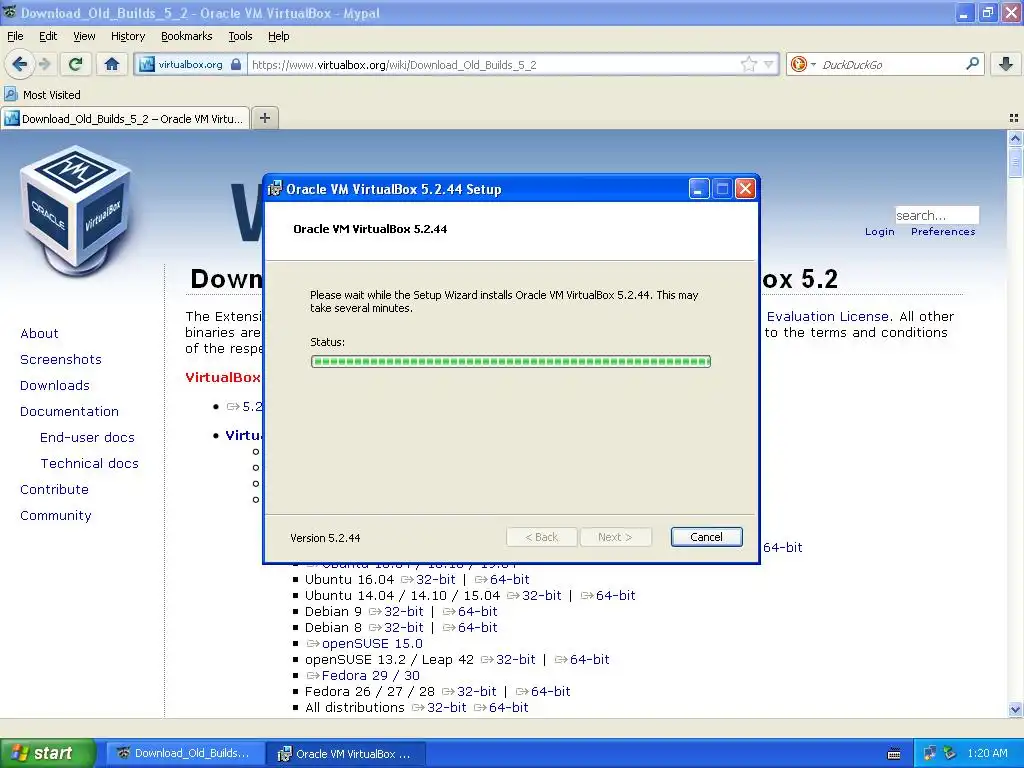1024x768 pixels.
Task: Open the Preferences link
Action: click(942, 232)
